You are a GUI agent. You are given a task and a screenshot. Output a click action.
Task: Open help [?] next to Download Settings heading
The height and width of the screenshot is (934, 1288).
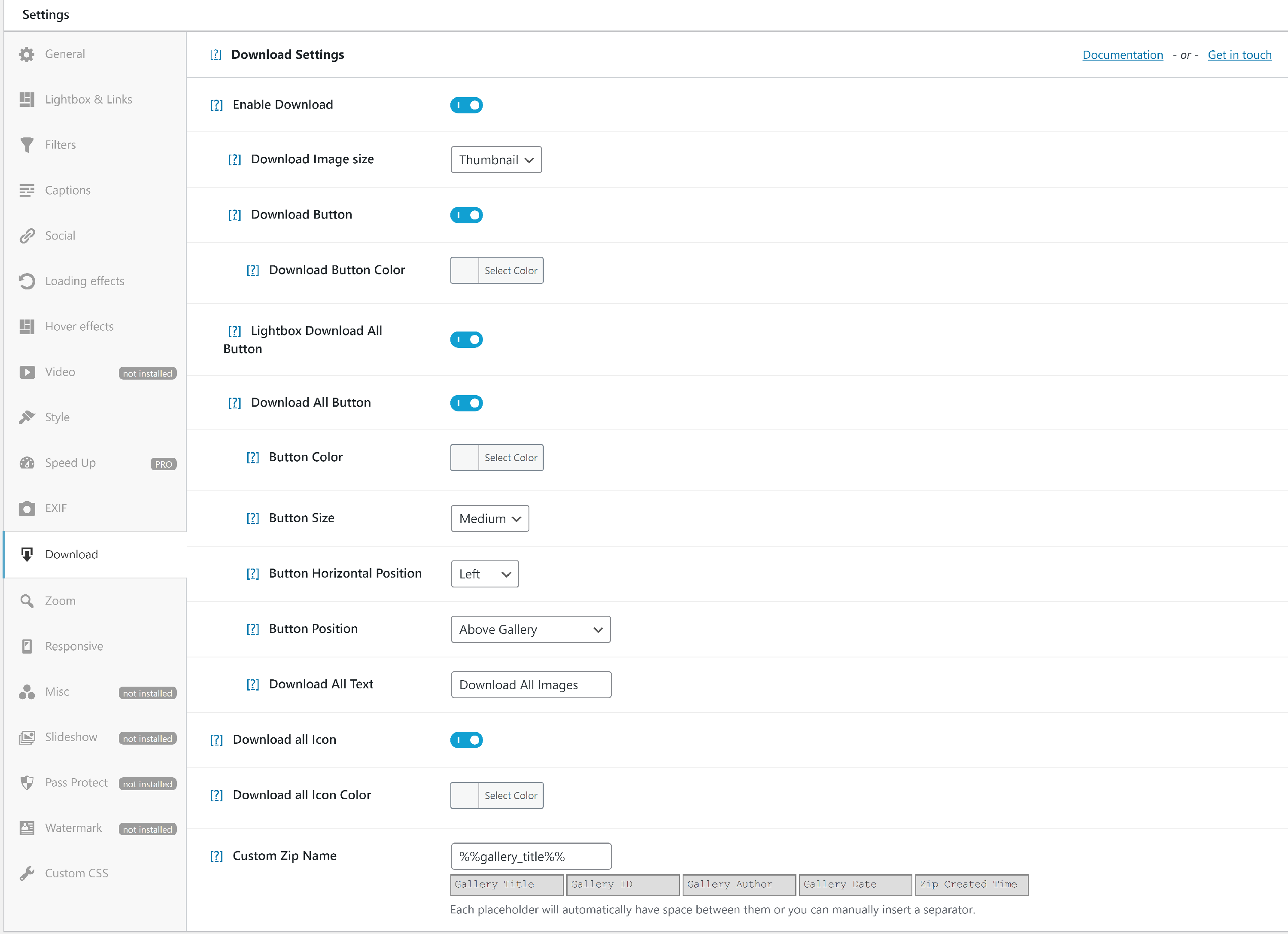pos(216,55)
